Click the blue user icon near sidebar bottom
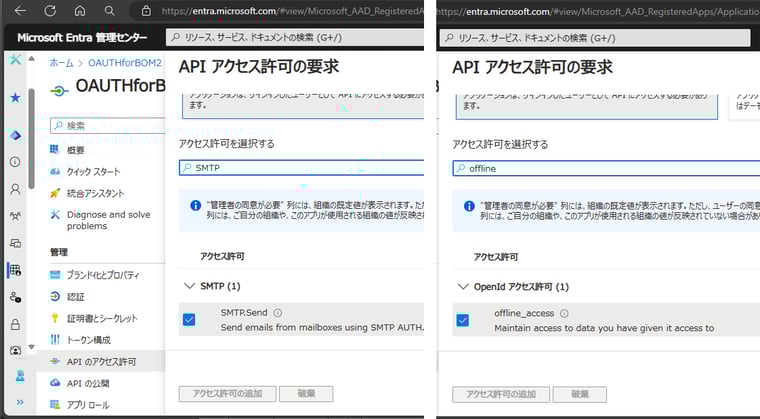The image size is (760, 419). coord(20,376)
